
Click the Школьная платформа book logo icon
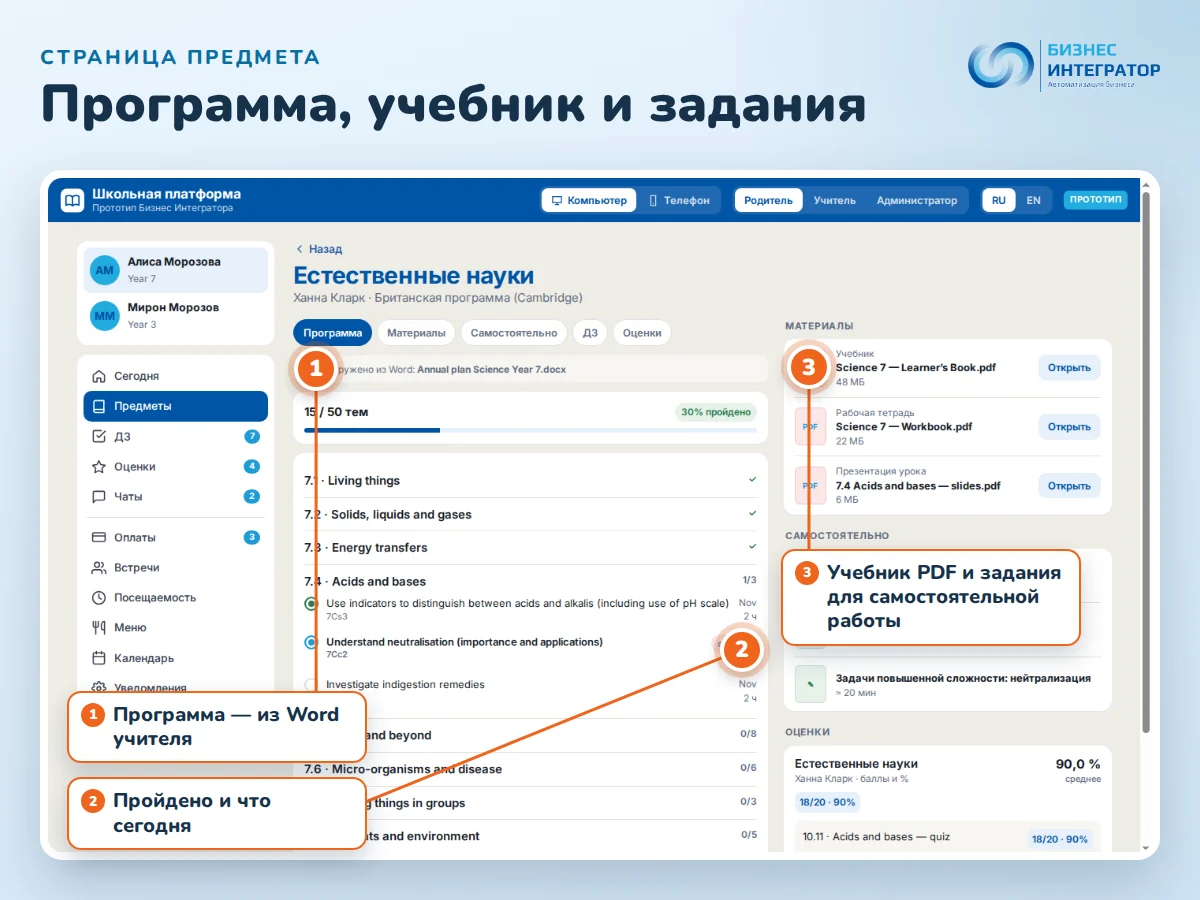point(72,201)
